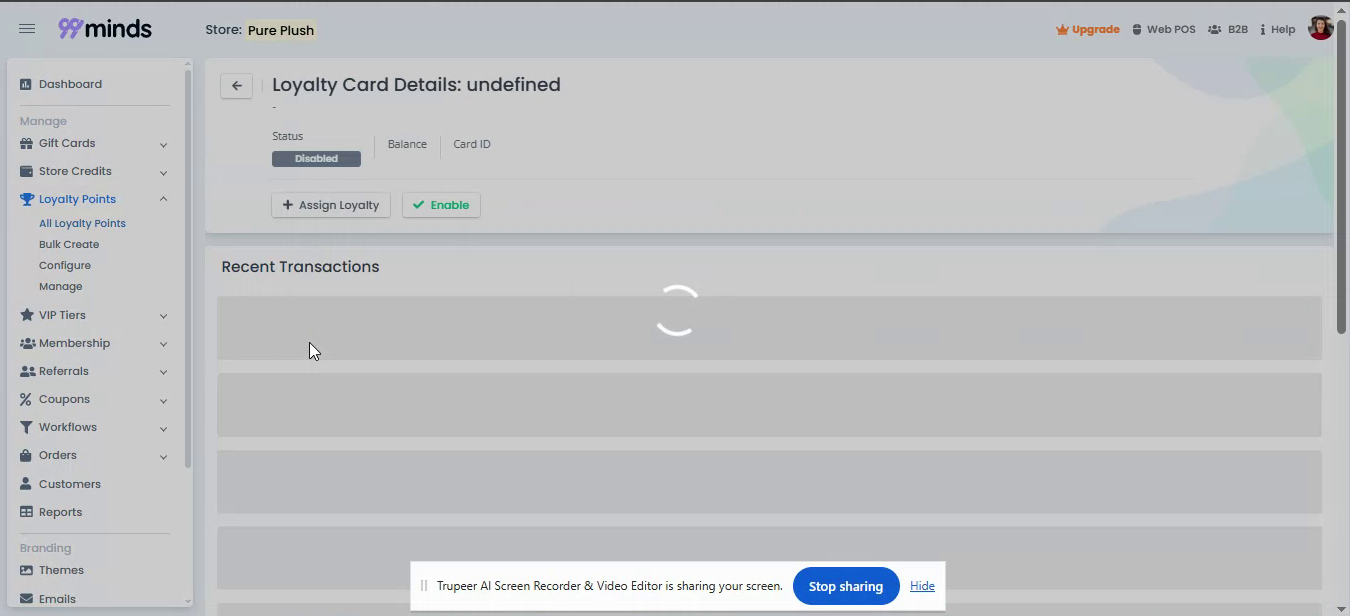Click the Enable button
Image resolution: width=1350 pixels, height=616 pixels.
441,205
